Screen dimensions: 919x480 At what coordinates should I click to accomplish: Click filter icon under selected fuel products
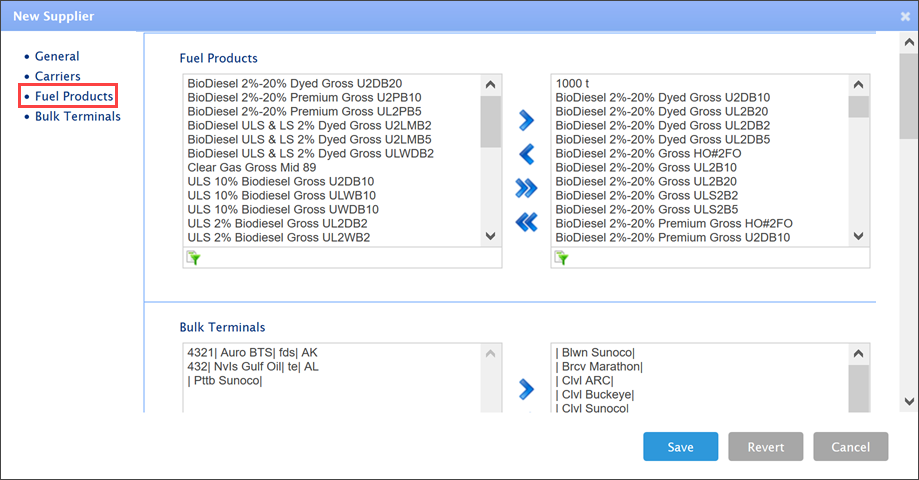click(561, 258)
